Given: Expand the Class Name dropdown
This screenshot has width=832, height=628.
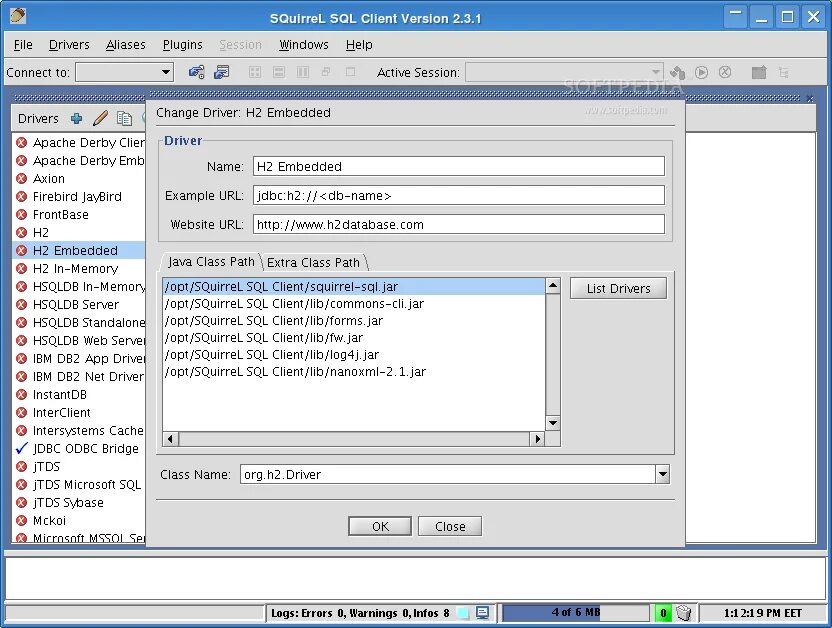Looking at the screenshot, I should [660, 474].
